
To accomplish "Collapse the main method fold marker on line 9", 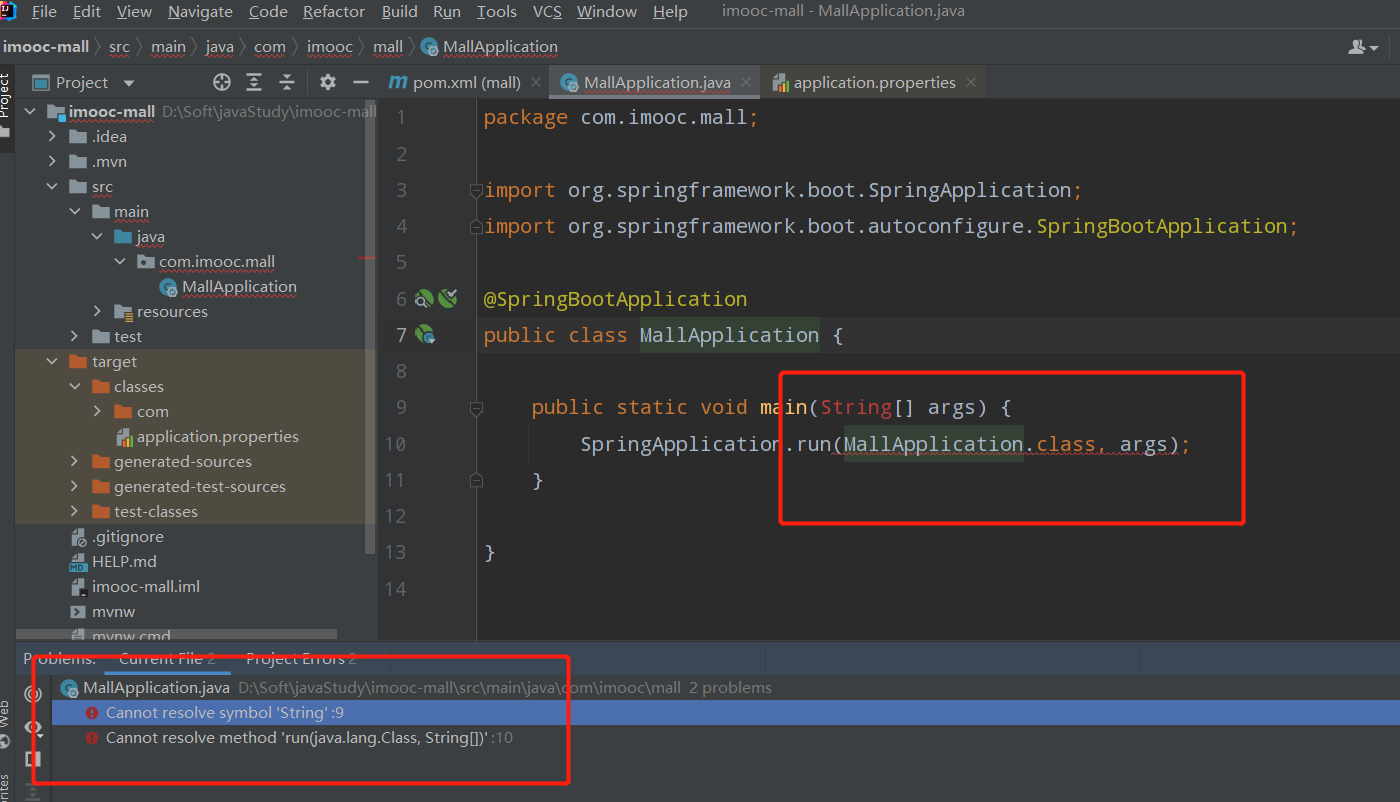I will click(476, 408).
